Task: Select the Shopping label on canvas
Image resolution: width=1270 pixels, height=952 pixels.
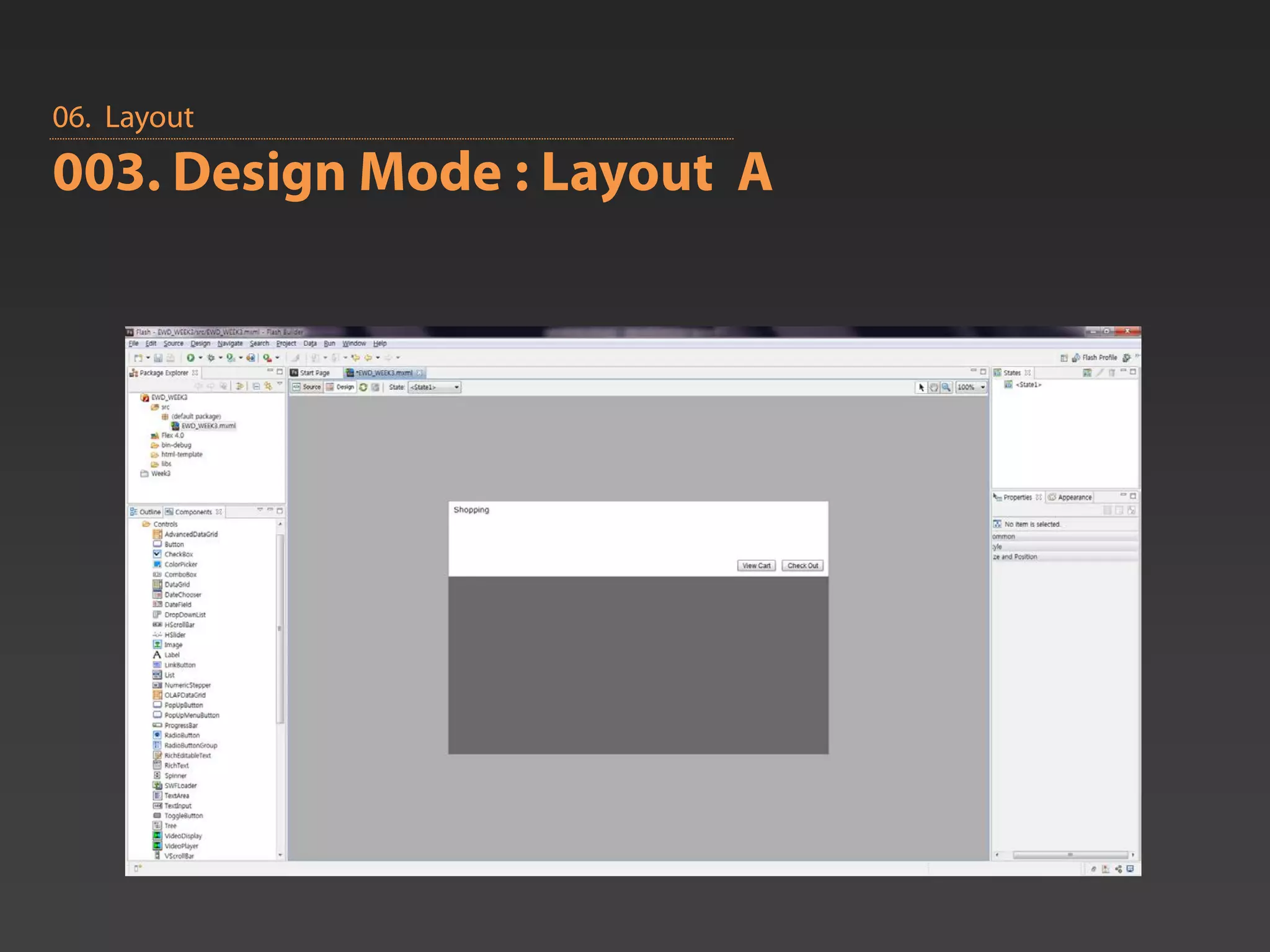Action: click(x=471, y=509)
